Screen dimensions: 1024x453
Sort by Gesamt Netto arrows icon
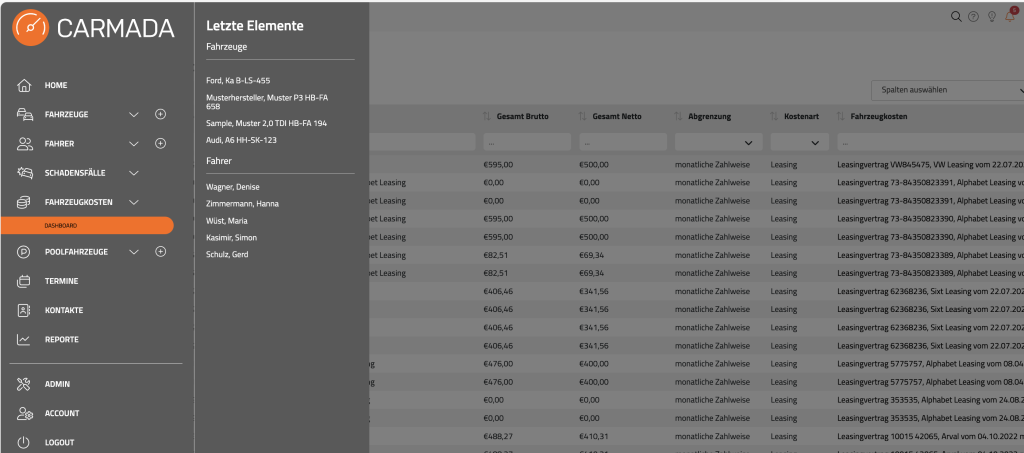point(583,116)
